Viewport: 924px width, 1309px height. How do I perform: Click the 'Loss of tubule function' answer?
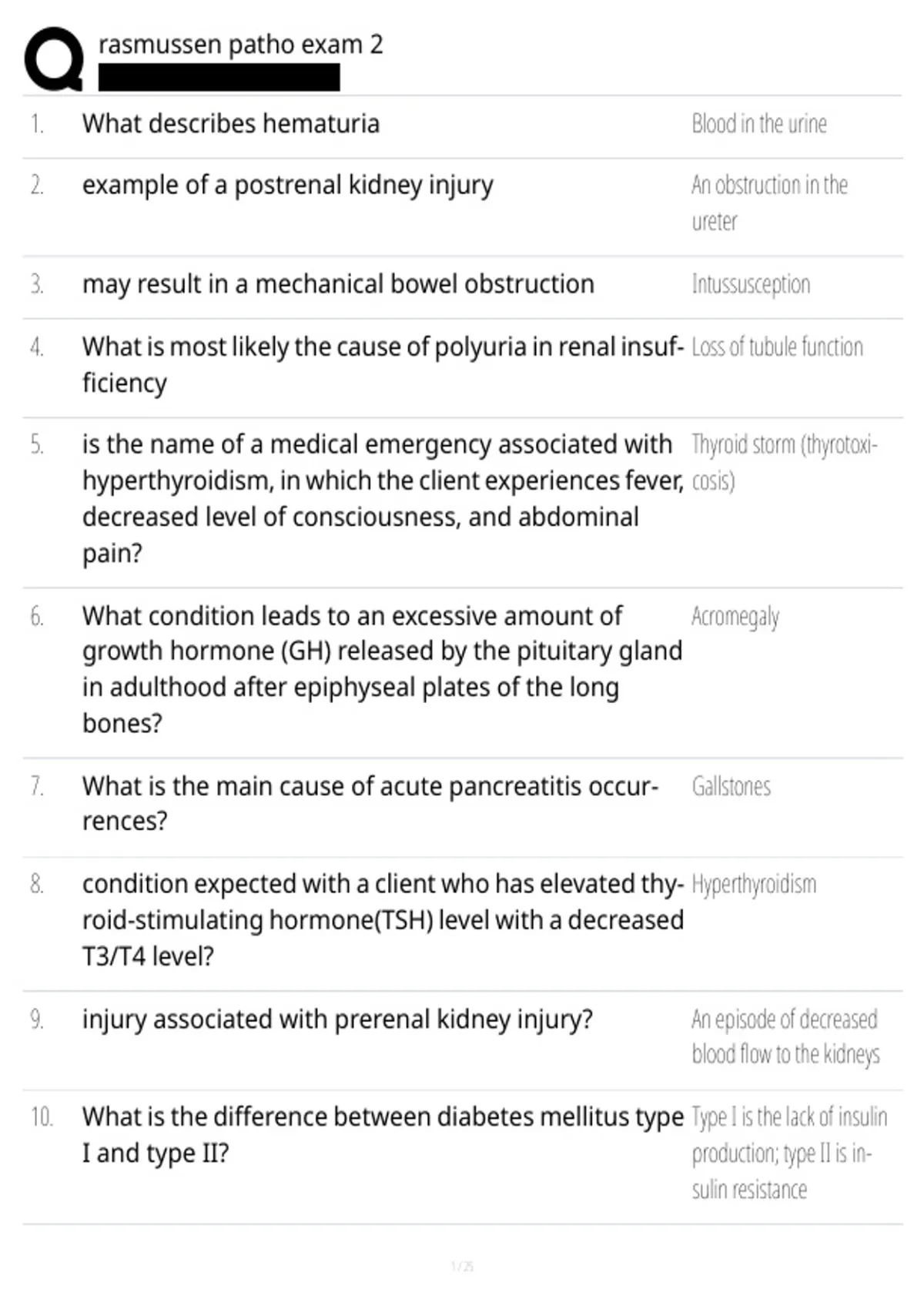777,347
